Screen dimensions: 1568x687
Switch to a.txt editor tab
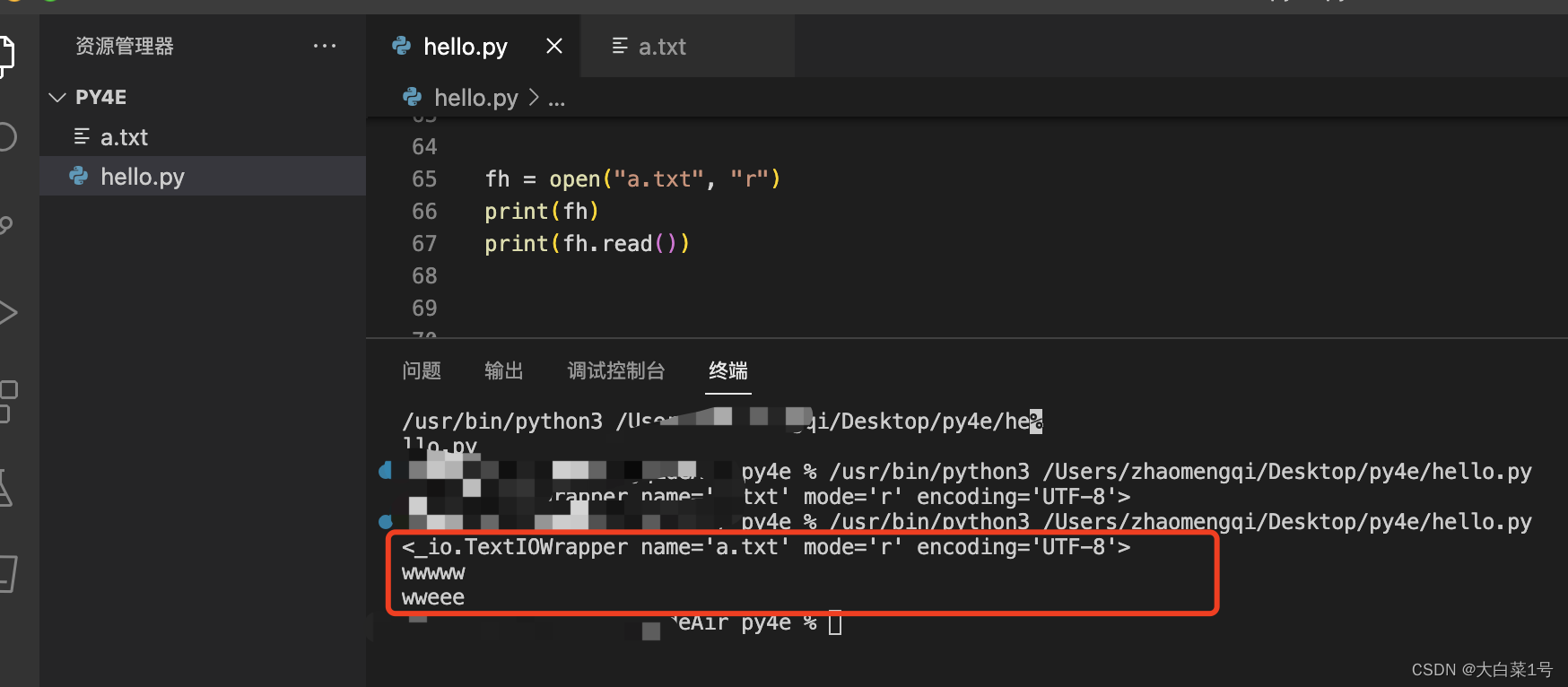tap(662, 47)
